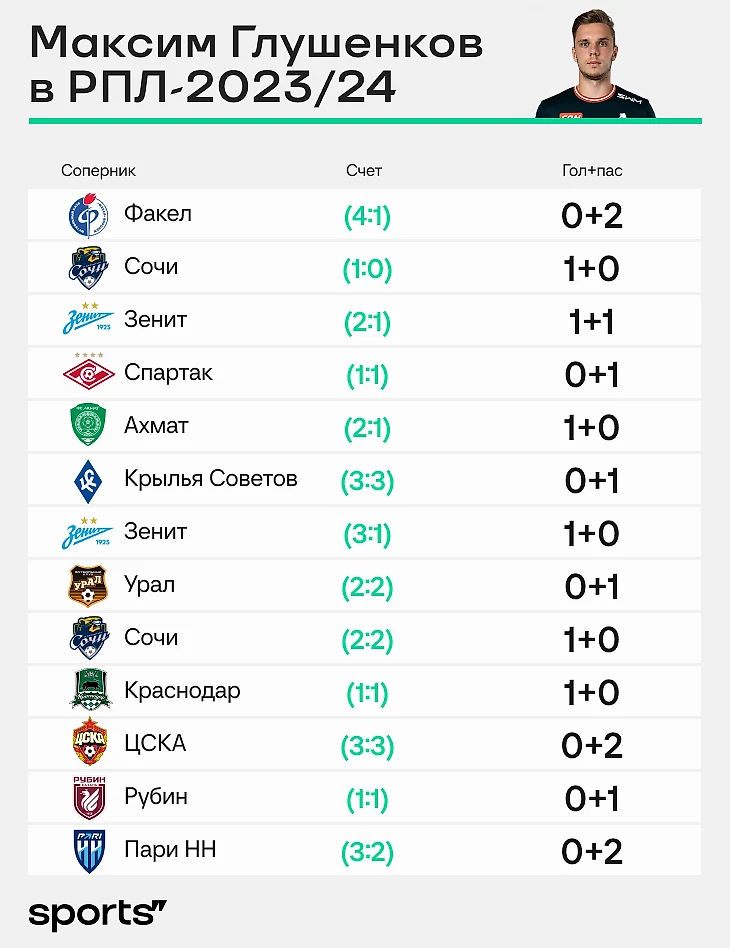Click the (3:2) score against Пари НН
The image size is (730, 948).
[367, 852]
